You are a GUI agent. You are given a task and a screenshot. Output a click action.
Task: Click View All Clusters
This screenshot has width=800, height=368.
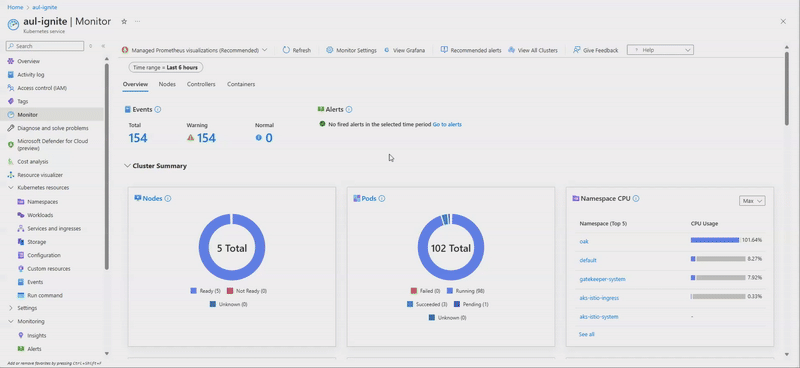[533, 50]
